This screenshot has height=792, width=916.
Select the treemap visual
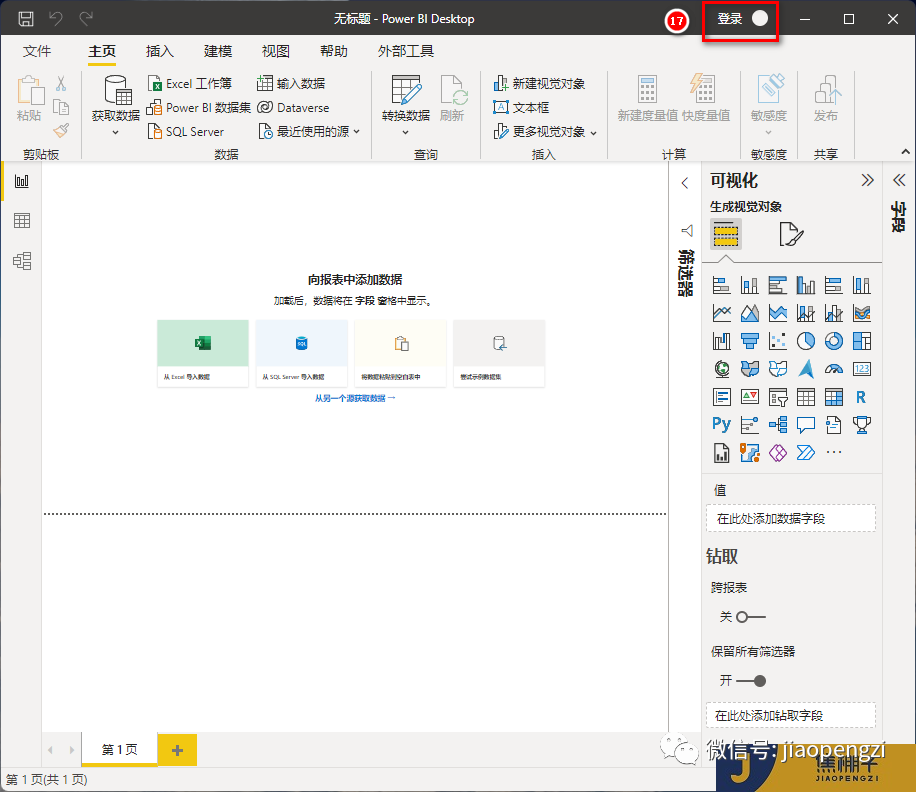[x=862, y=341]
